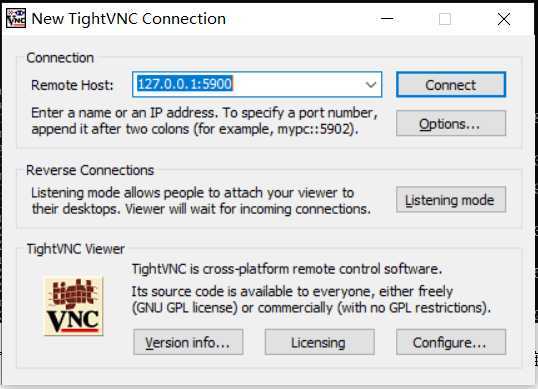Click the tight VNC brick logo image
Image resolution: width=538 pixels, height=389 pixels.
(x=73, y=306)
